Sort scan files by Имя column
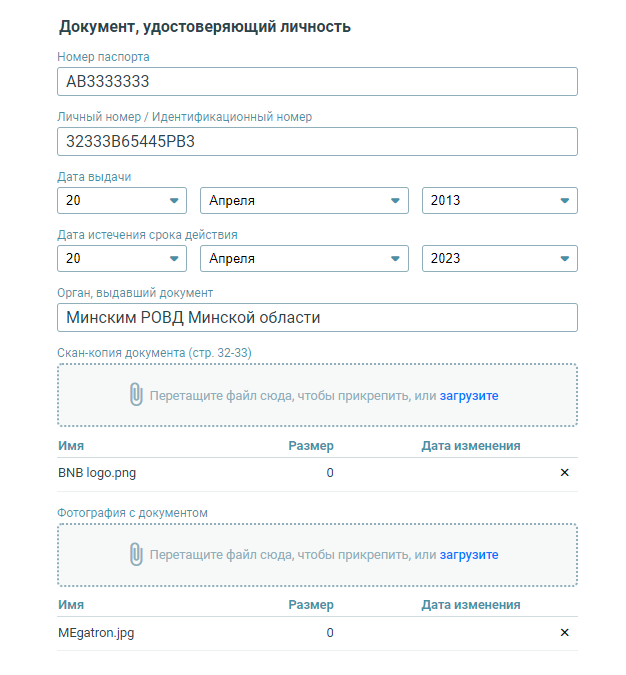Image resolution: width=626 pixels, height=675 pixels. (71, 446)
